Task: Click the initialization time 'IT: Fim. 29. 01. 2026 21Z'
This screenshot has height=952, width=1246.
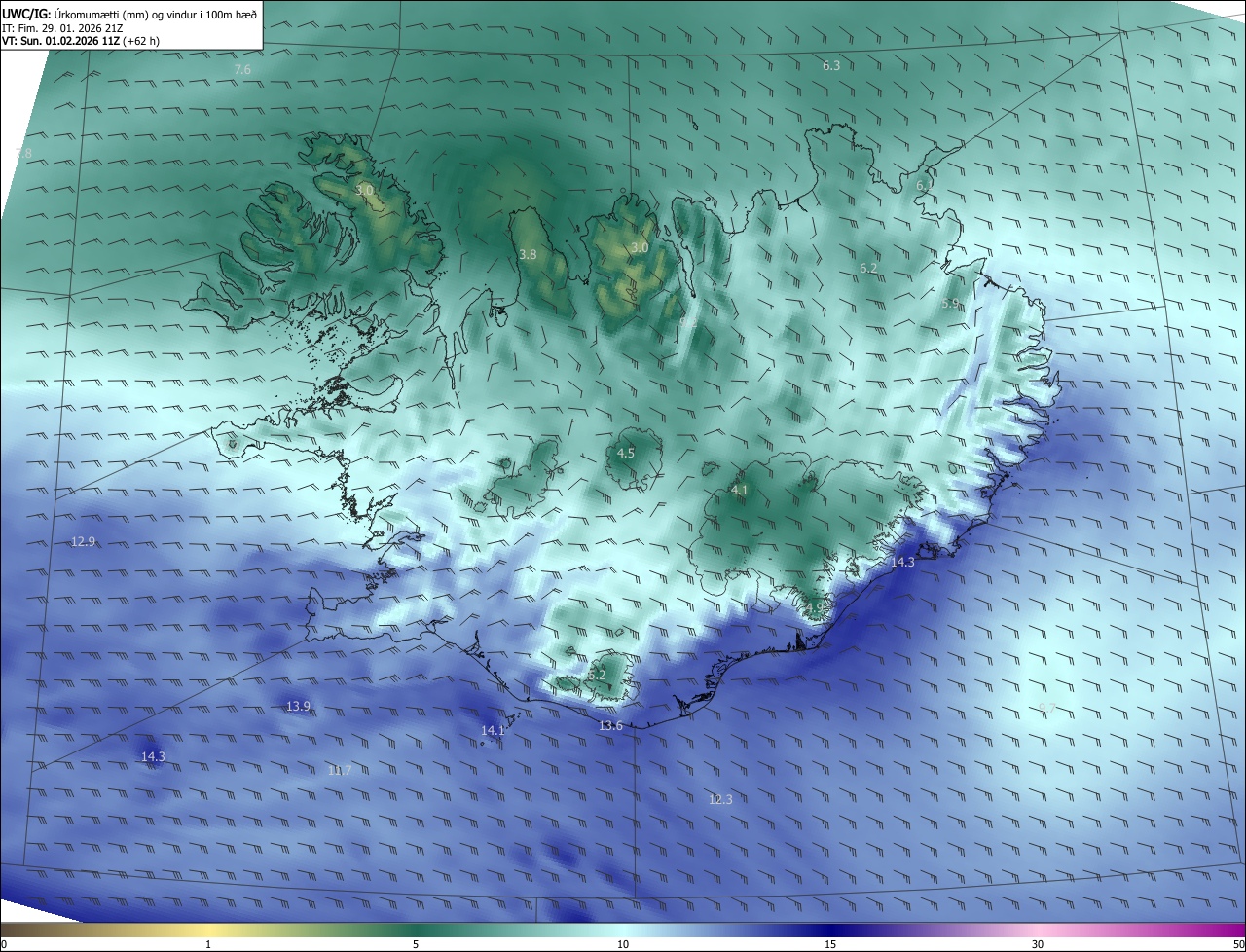Action: 62,28
